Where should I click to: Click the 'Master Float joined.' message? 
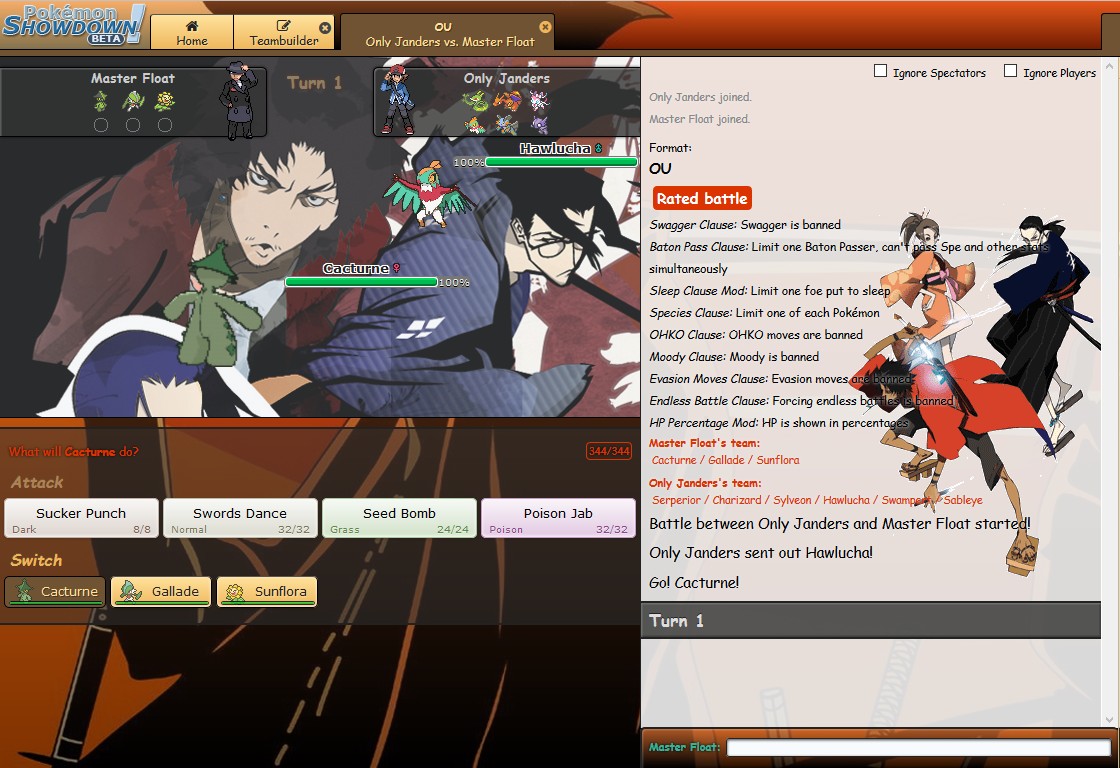pyautogui.click(x=699, y=119)
